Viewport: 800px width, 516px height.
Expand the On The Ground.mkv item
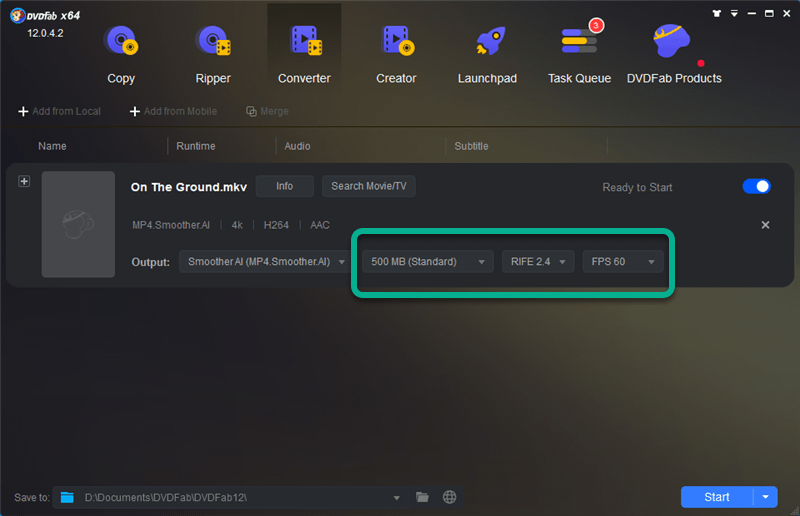coord(24,181)
